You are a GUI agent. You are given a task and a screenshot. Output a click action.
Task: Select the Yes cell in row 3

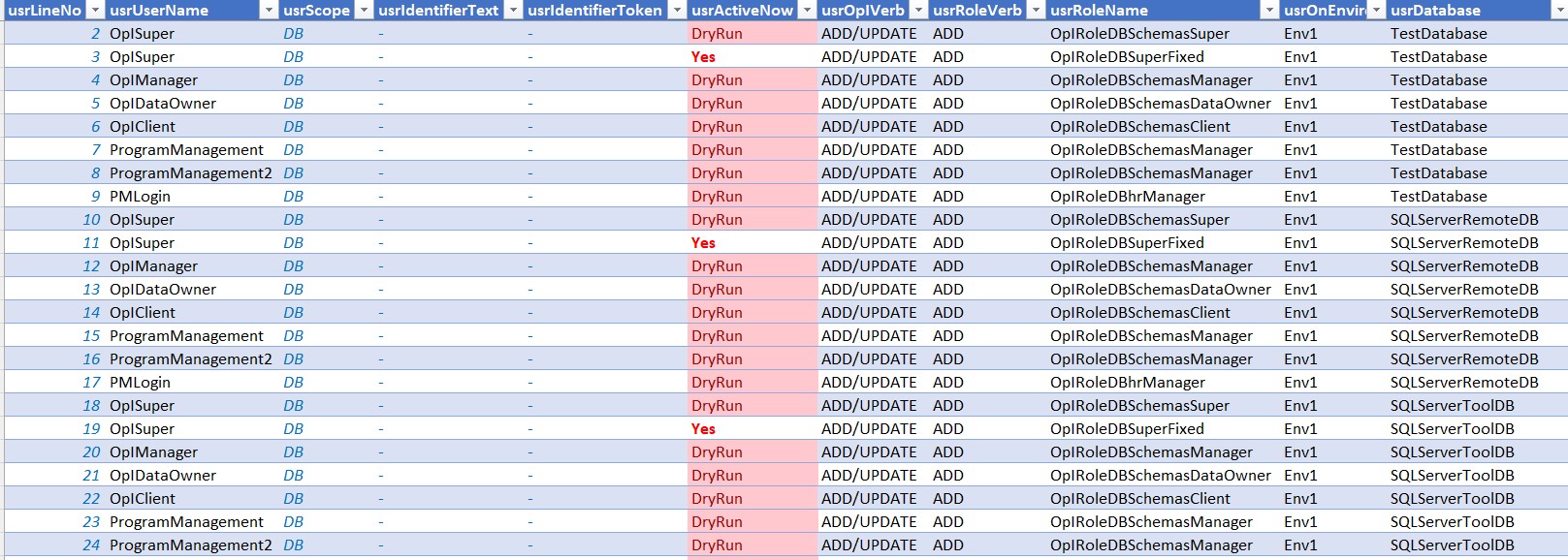pyautogui.click(x=752, y=56)
